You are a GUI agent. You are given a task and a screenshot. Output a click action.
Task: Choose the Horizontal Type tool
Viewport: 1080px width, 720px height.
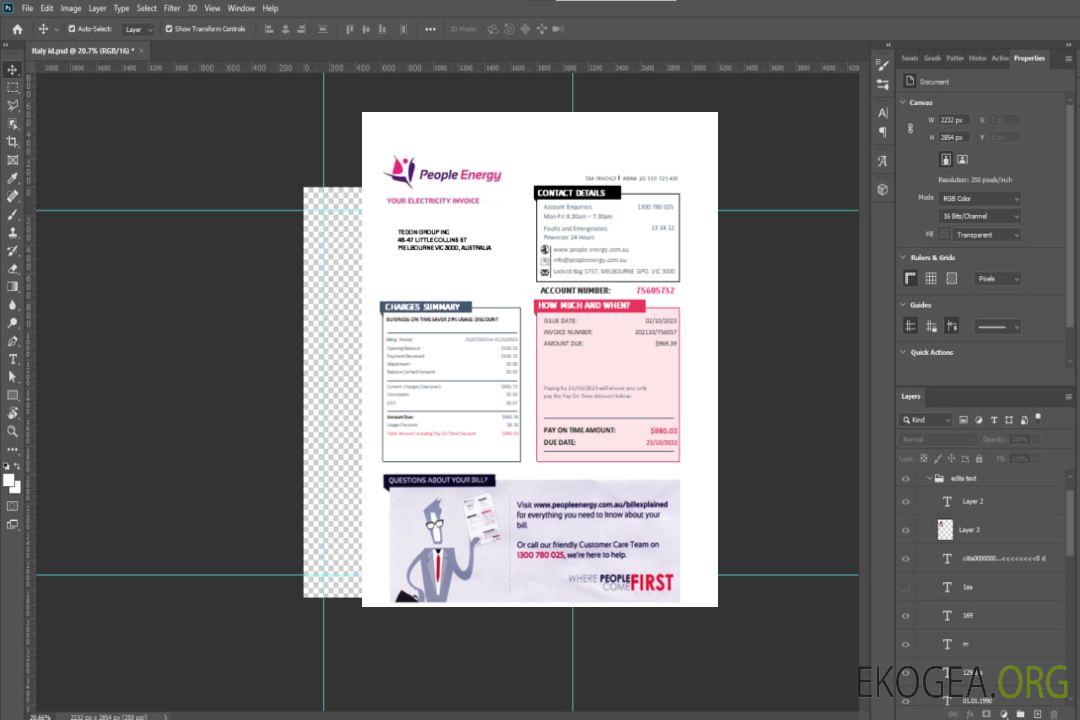13,359
